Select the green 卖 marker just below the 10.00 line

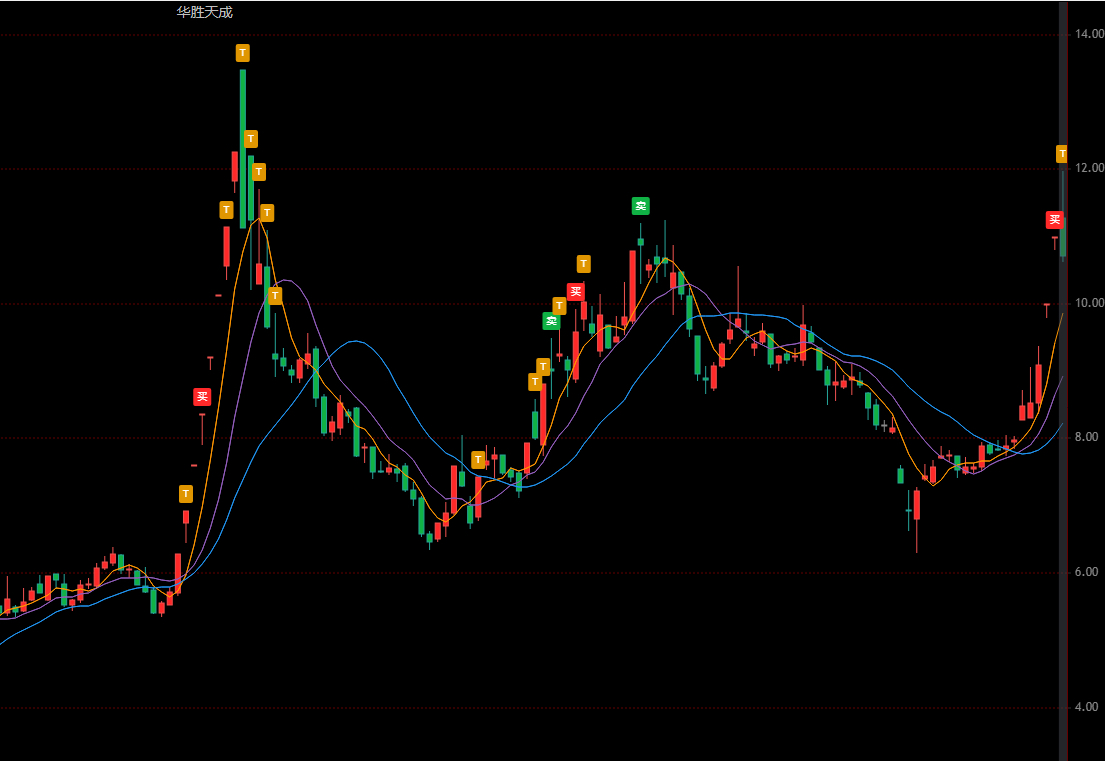coord(551,321)
